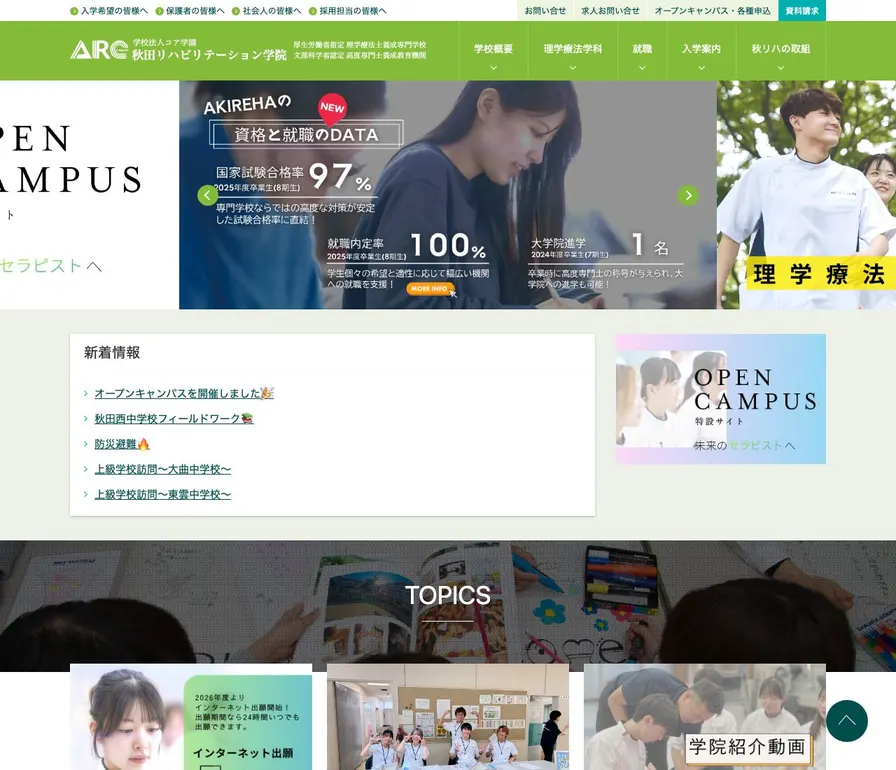
Task: Click arrow bullet before 上級学校訪問〜東雲中学校〜
Action: (x=86, y=494)
